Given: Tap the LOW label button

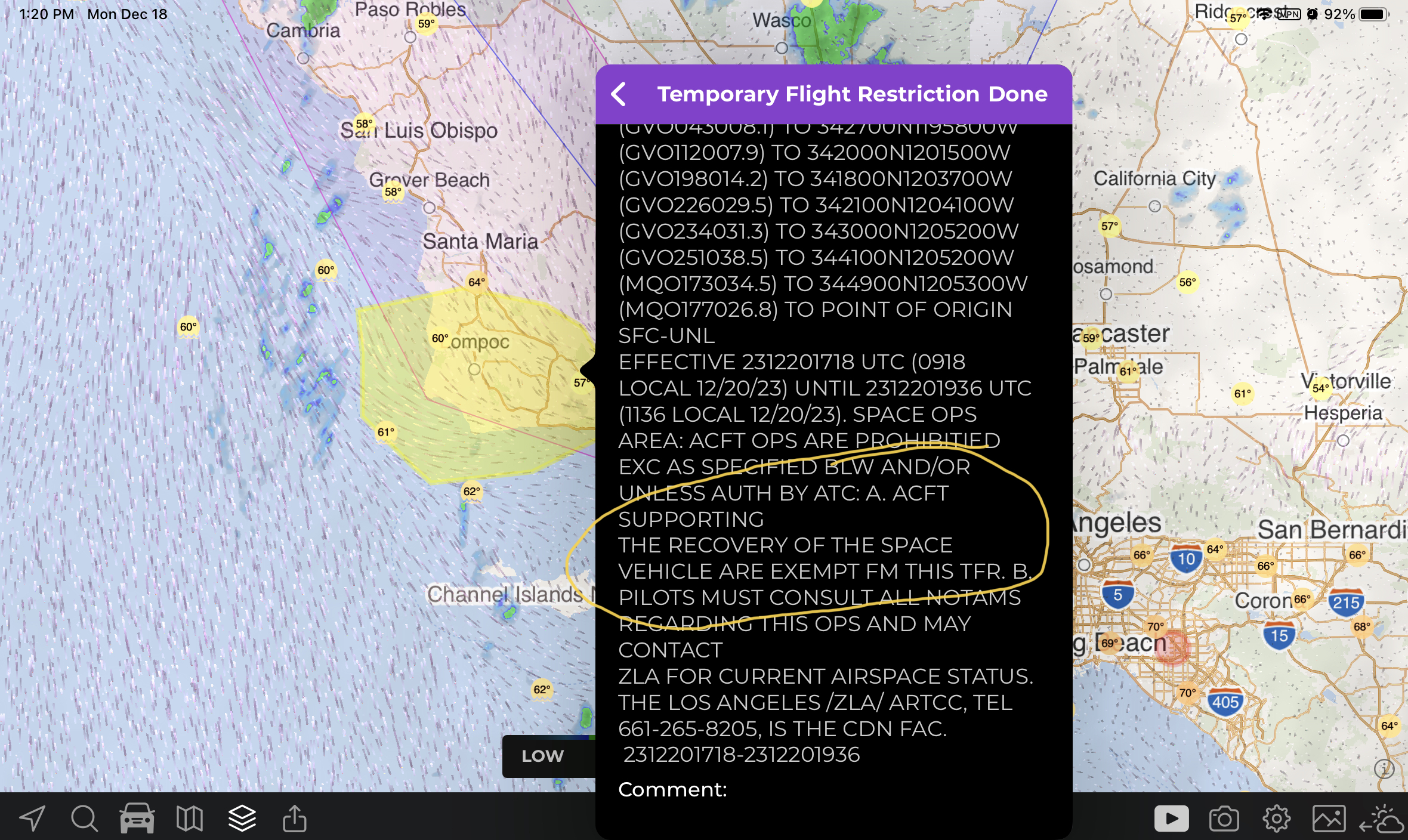Looking at the screenshot, I should point(542,756).
